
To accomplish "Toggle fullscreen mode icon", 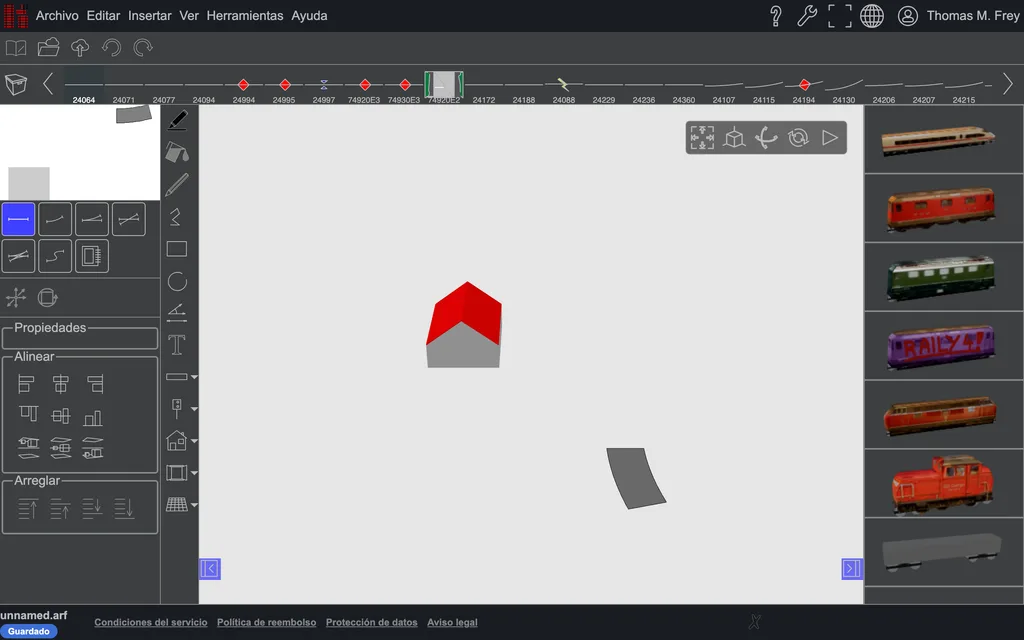I will point(840,16).
